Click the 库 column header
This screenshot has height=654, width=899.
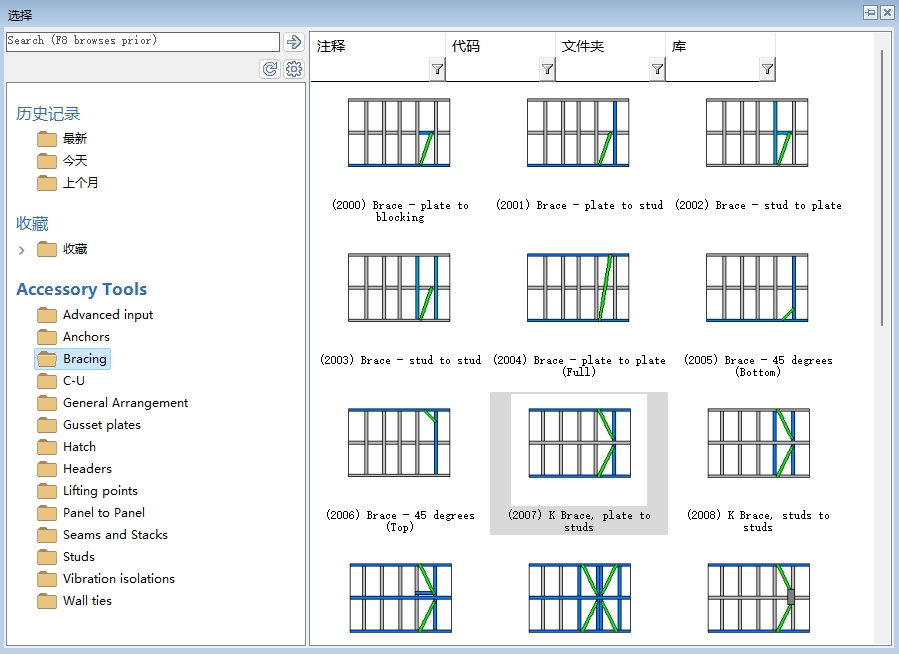[x=679, y=46]
